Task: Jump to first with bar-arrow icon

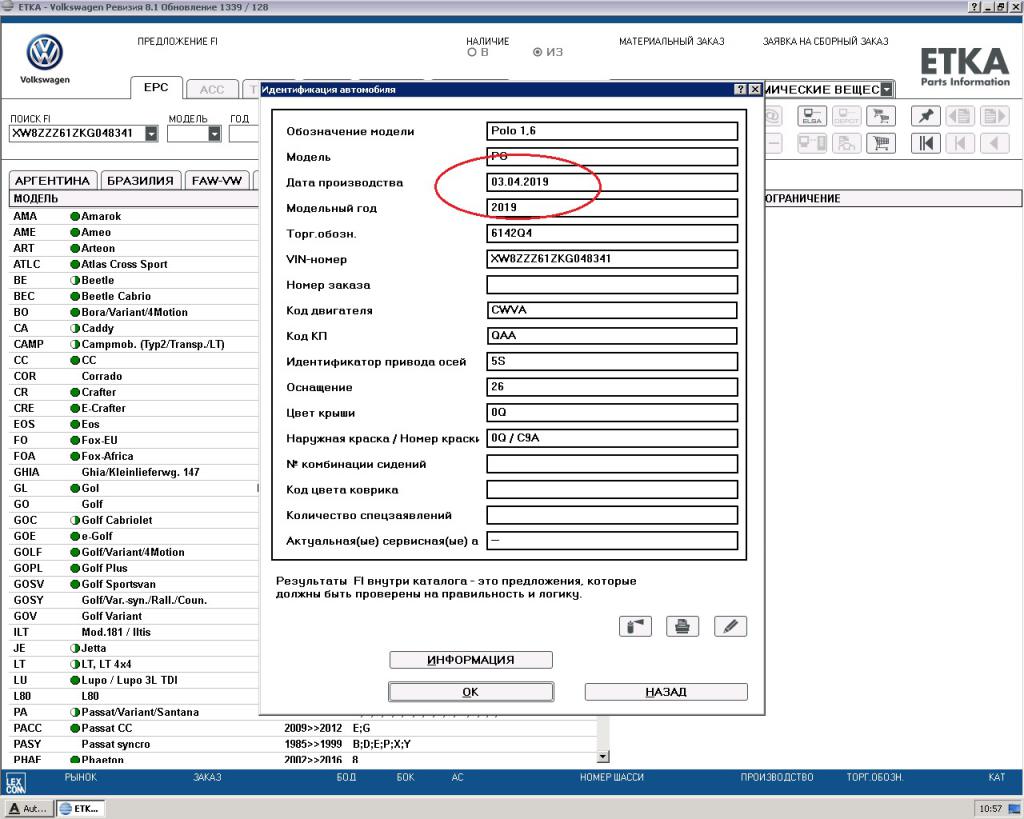Action: point(925,143)
